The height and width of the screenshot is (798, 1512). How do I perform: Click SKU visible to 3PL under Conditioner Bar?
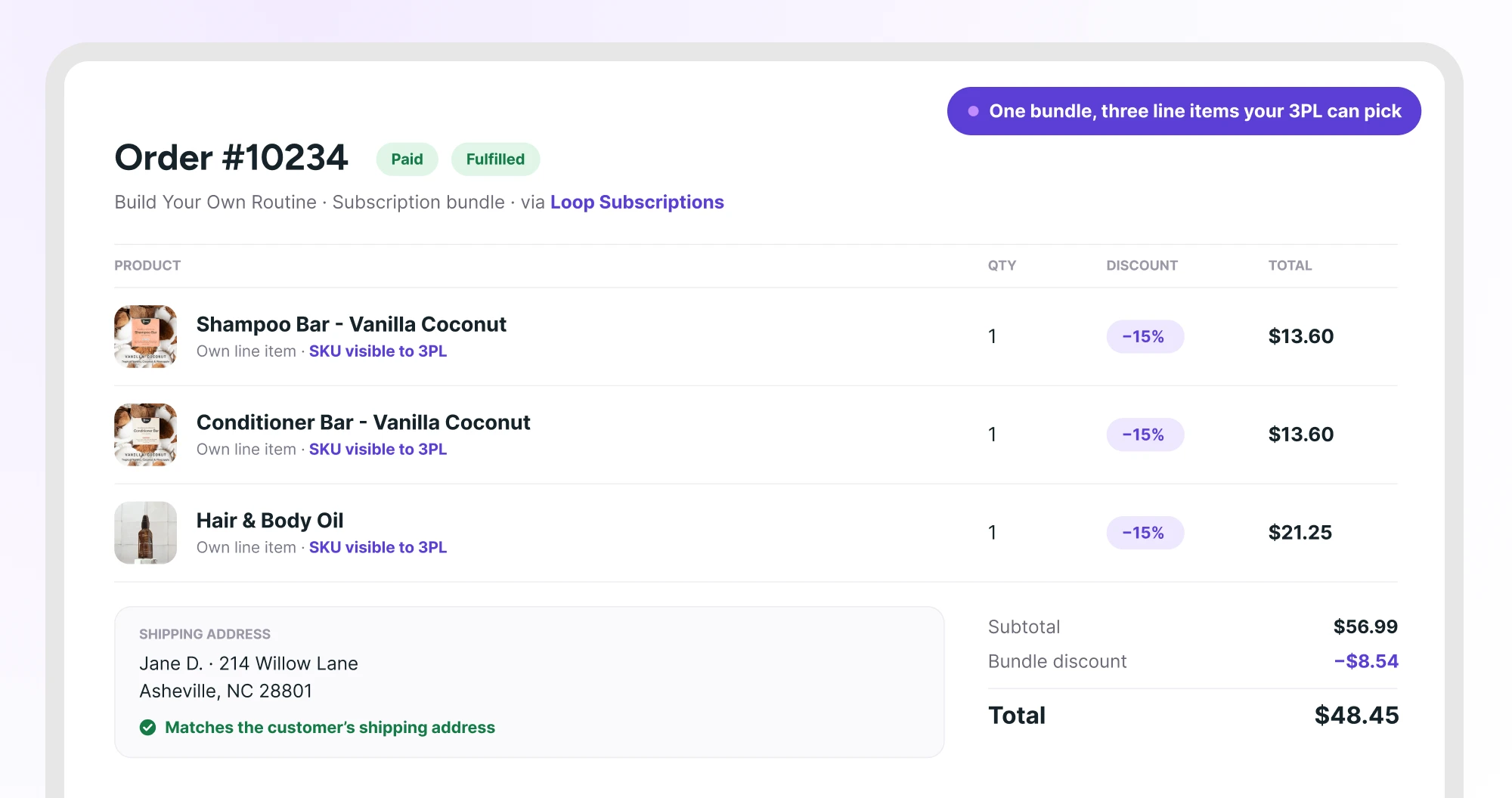(x=378, y=450)
